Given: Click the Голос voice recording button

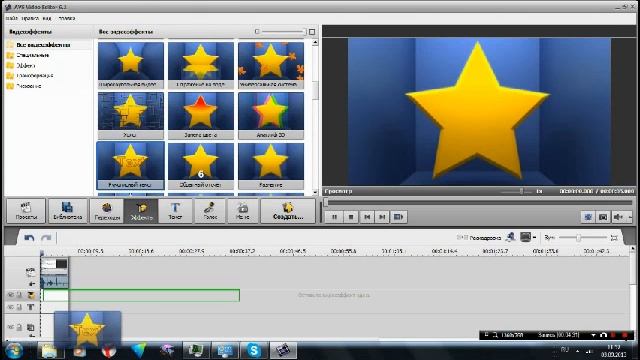Looking at the screenshot, I should point(210,211).
